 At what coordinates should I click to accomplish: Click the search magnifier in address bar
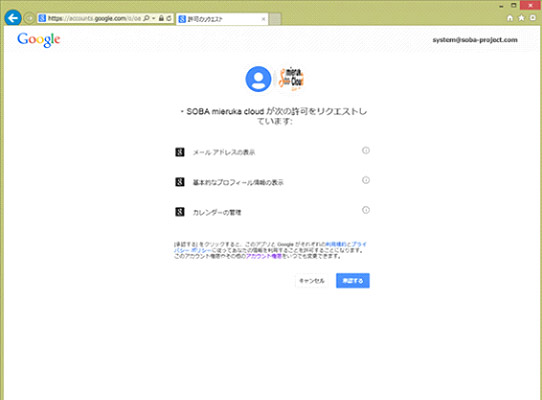point(147,18)
